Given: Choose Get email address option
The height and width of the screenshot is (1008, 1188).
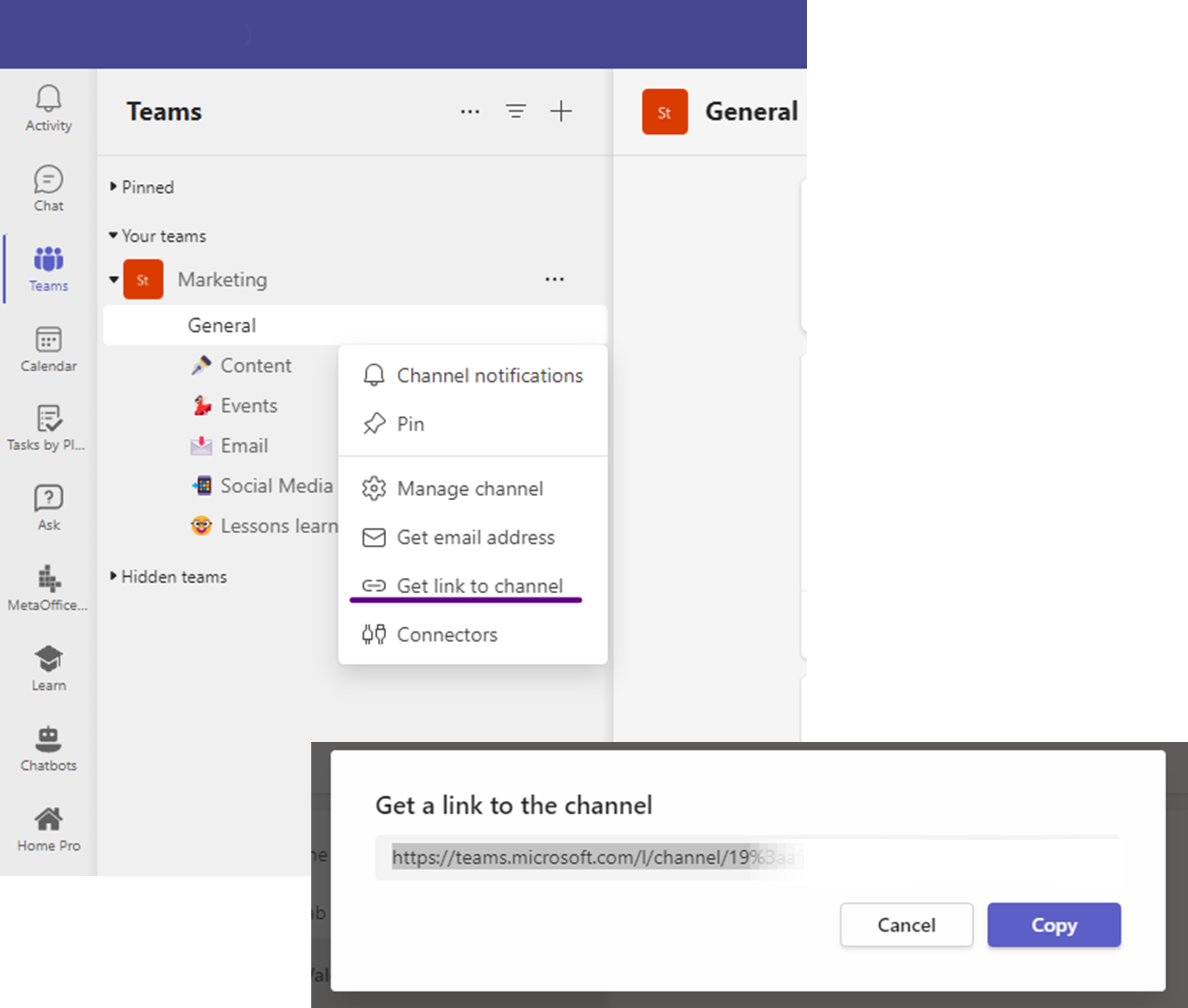Looking at the screenshot, I should 473,537.
